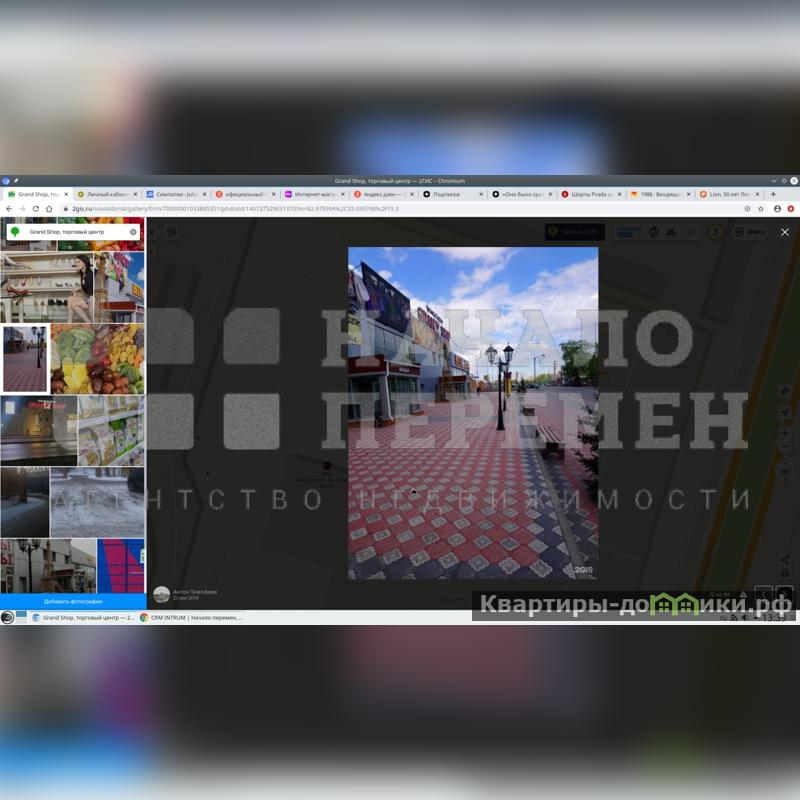Reload the page with the refresh icon

[x=36, y=208]
